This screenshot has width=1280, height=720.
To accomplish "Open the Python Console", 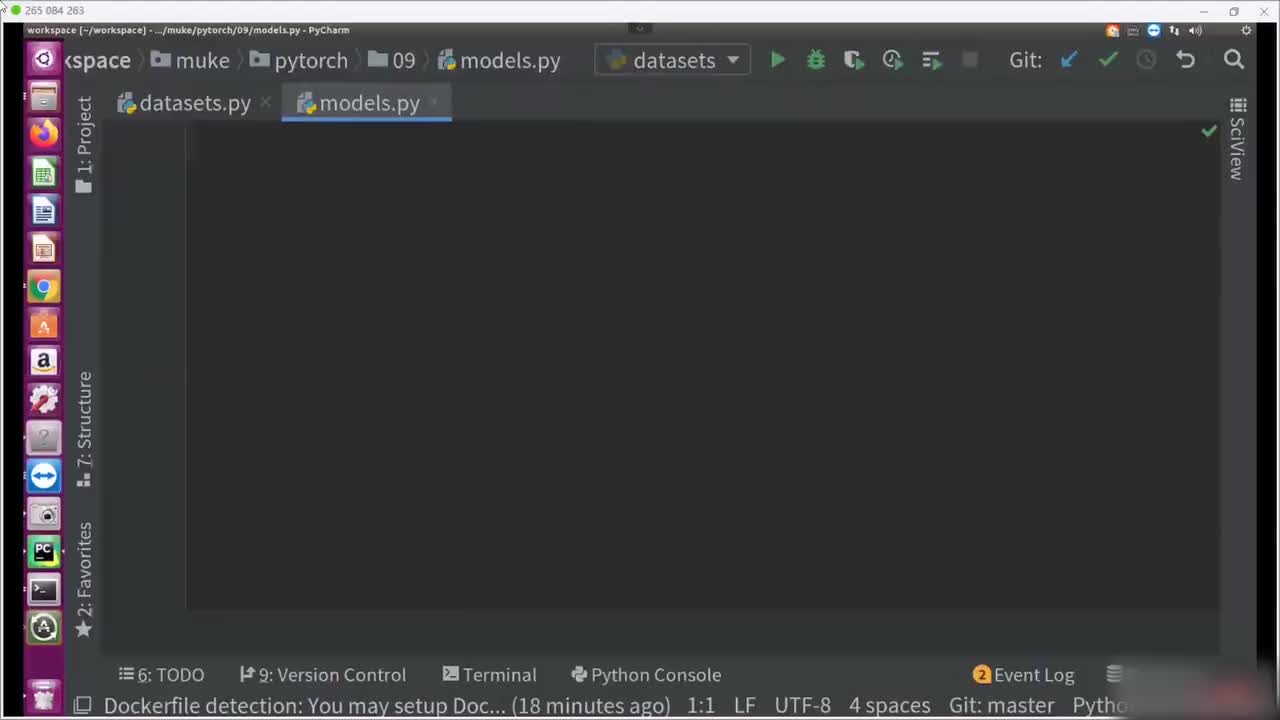I will tap(646, 675).
